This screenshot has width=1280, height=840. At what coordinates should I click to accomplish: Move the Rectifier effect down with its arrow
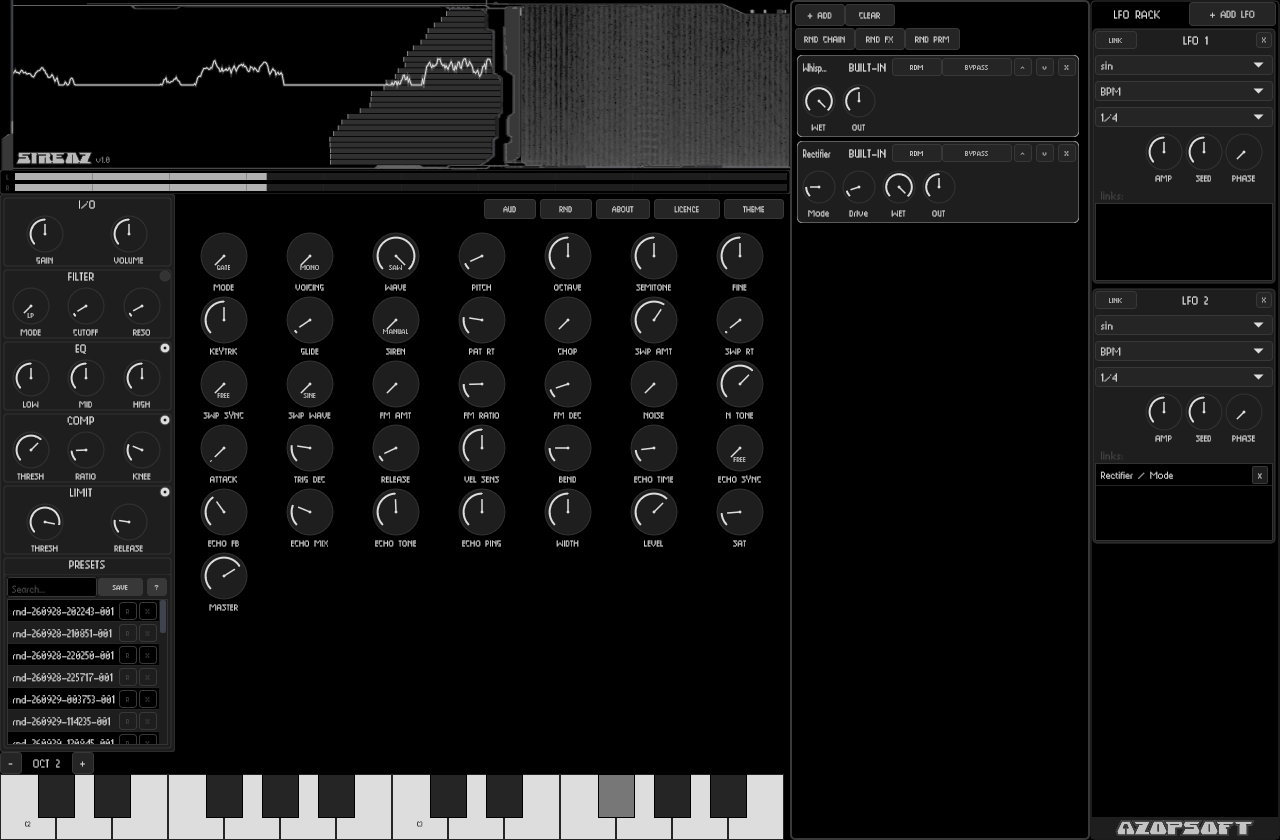(x=1045, y=153)
